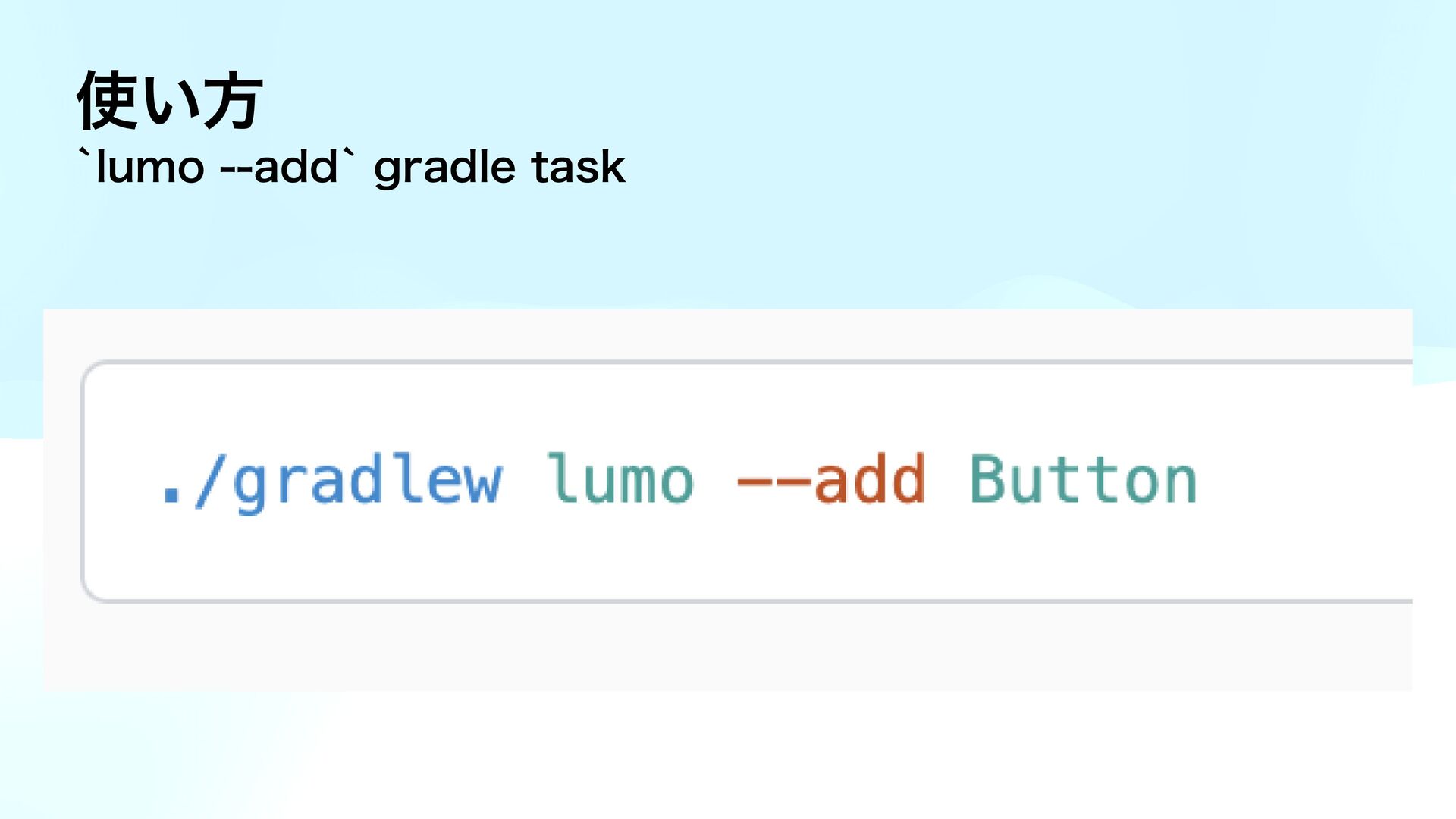
Task: Click the "Button" argument in the code
Action: [x=1084, y=480]
